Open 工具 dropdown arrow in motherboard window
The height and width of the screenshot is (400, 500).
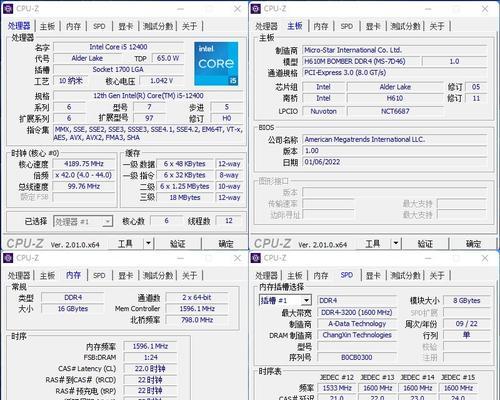pos(396,243)
